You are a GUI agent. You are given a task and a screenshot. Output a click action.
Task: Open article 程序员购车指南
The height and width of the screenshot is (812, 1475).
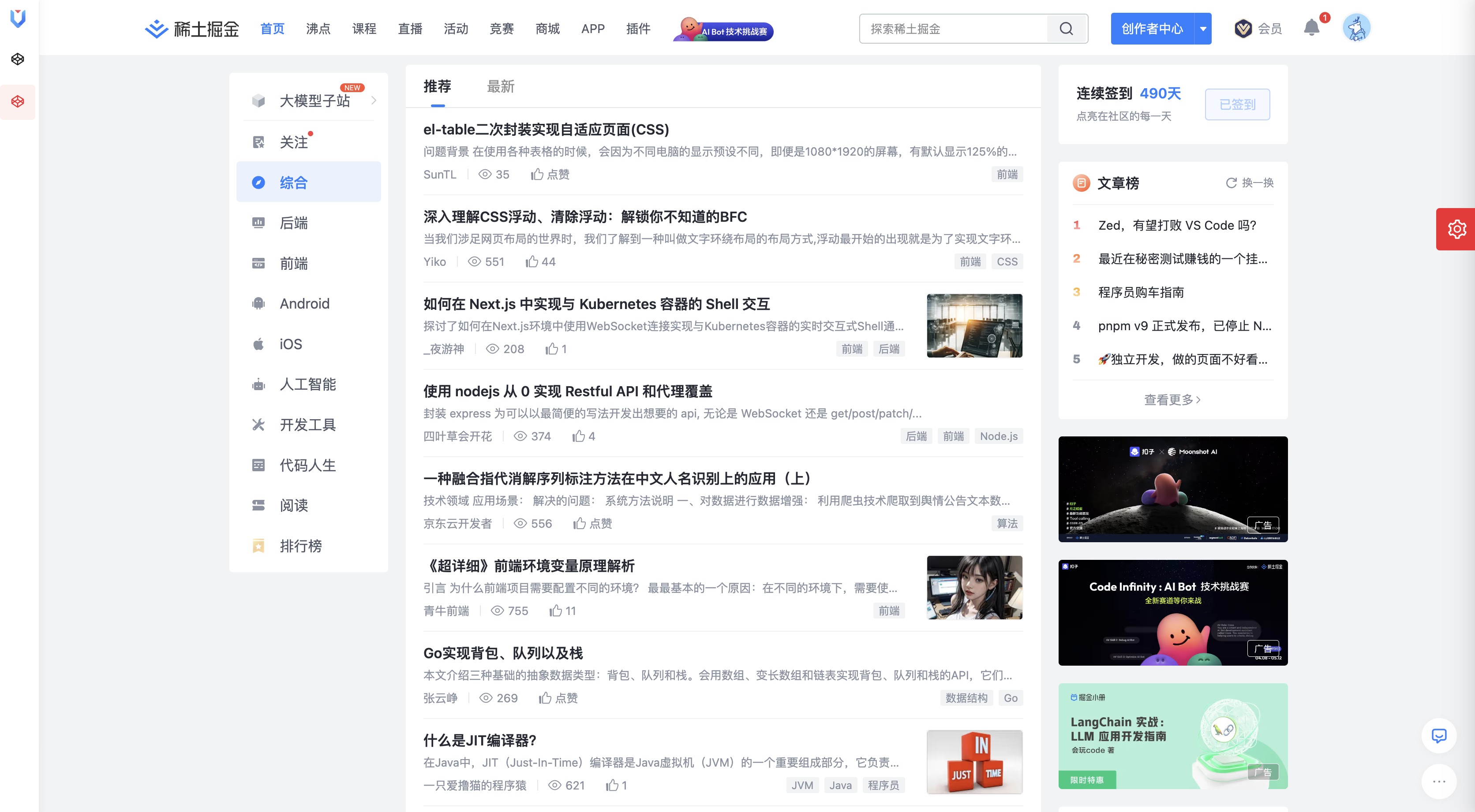(1141, 292)
